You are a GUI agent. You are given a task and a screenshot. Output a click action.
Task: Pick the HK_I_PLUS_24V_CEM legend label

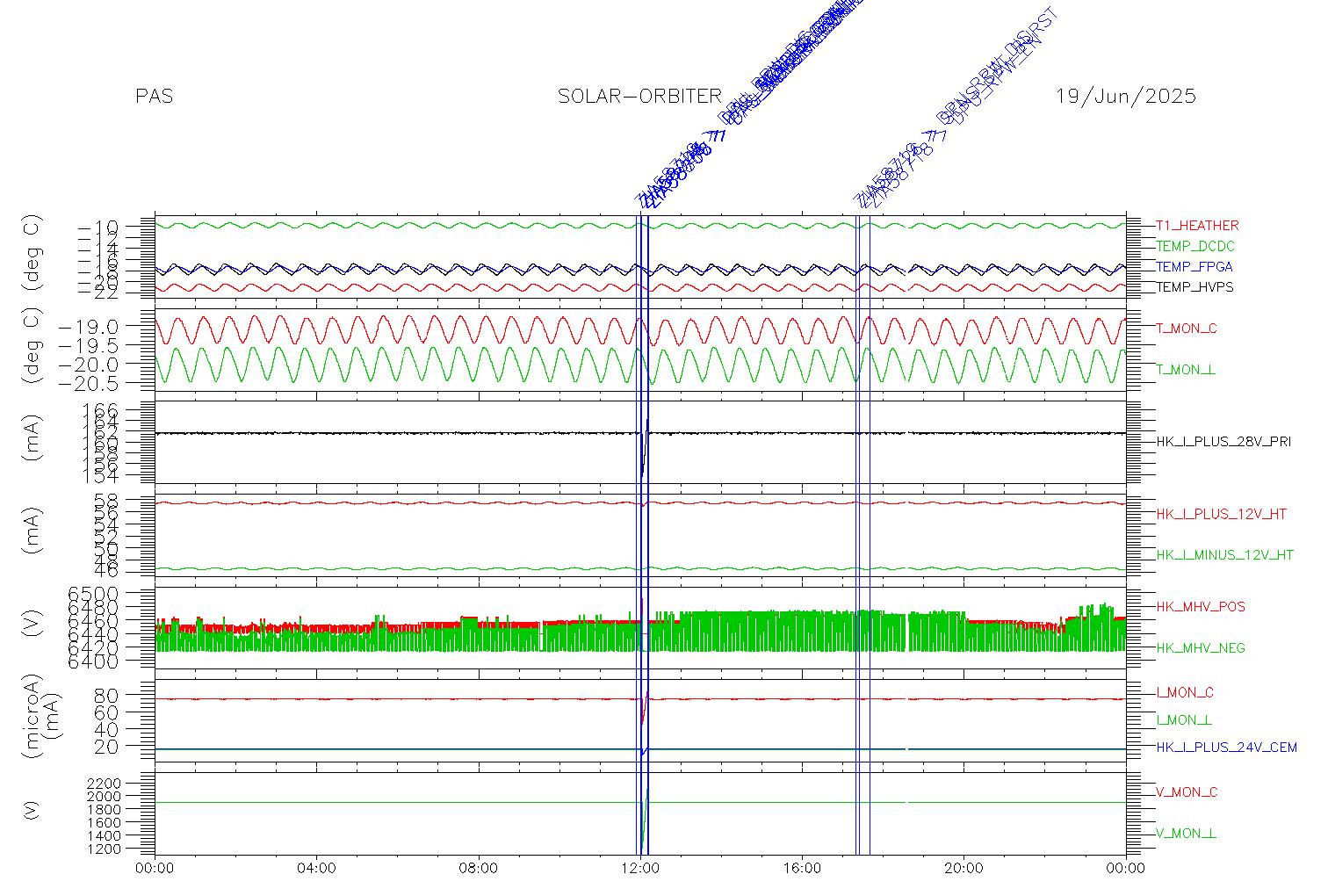[1226, 748]
